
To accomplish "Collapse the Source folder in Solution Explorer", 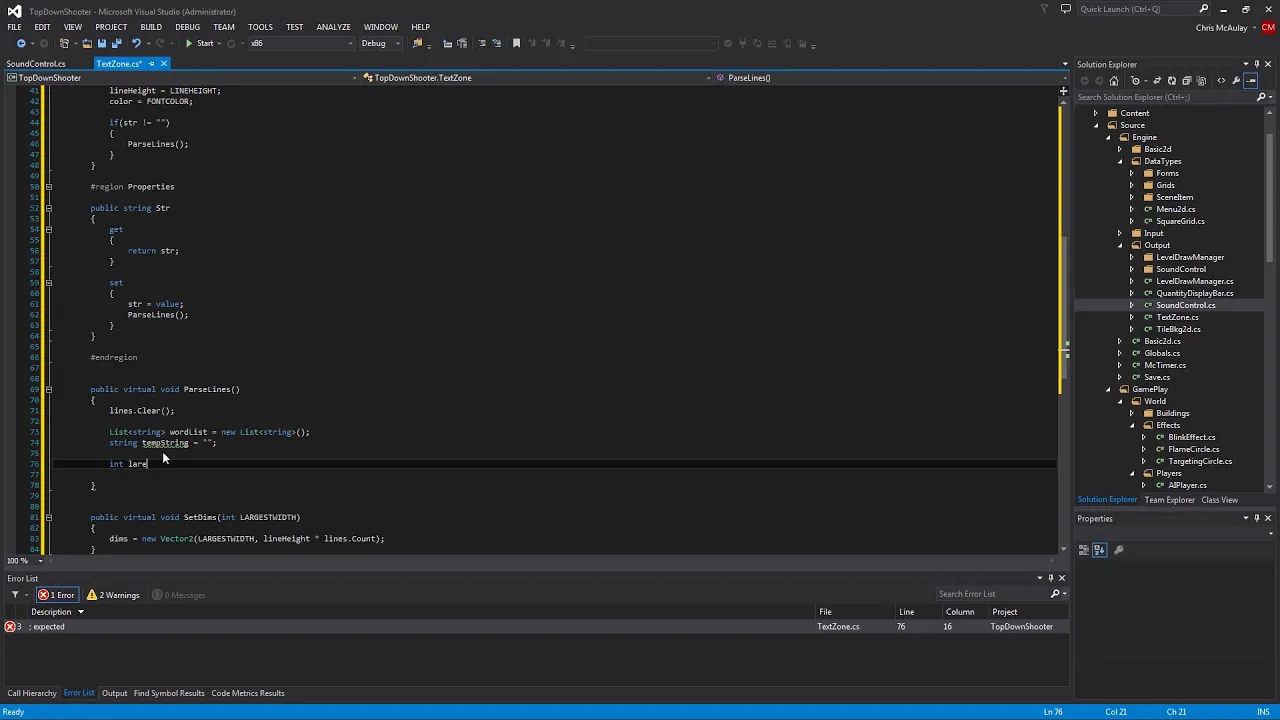I will (1096, 125).
